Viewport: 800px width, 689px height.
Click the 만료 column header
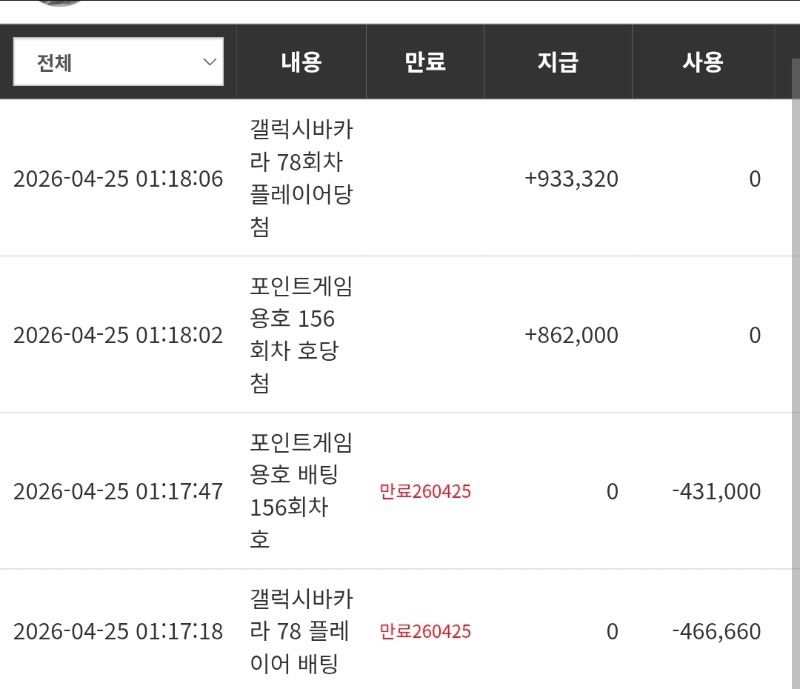coord(425,62)
